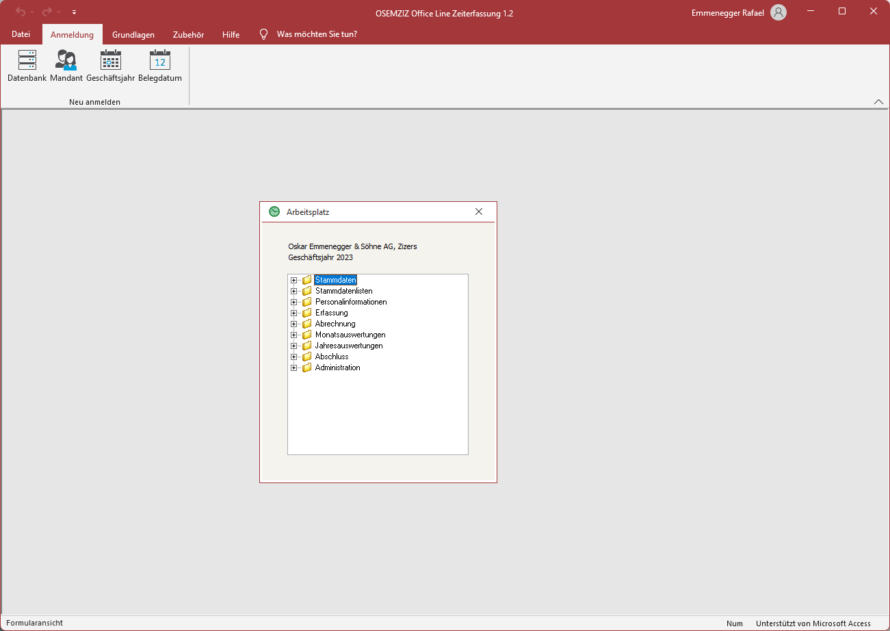Click the Undo arrow in quick access toolbar
Screen dimensions: 890x631
(x=21, y=12)
